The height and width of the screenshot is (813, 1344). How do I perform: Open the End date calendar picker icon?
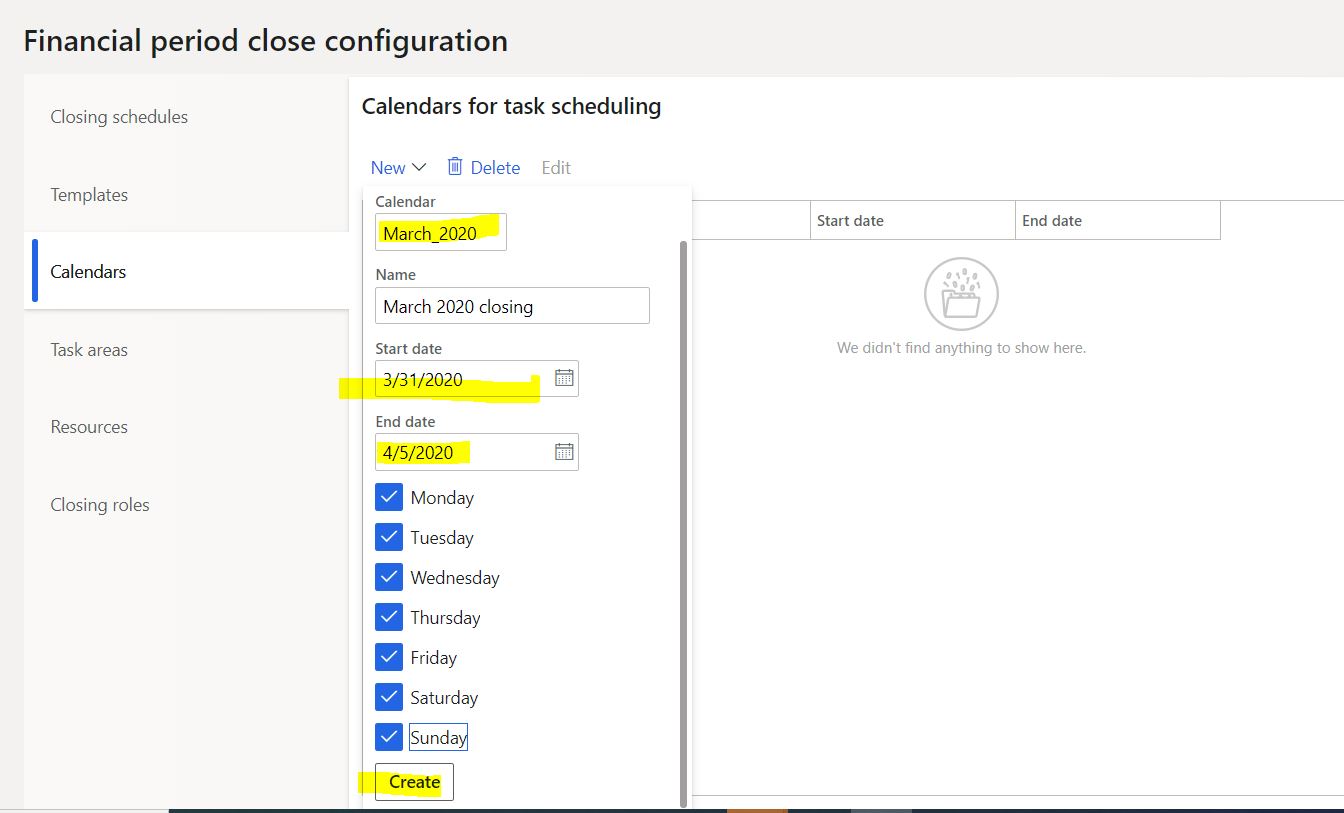pyautogui.click(x=563, y=451)
